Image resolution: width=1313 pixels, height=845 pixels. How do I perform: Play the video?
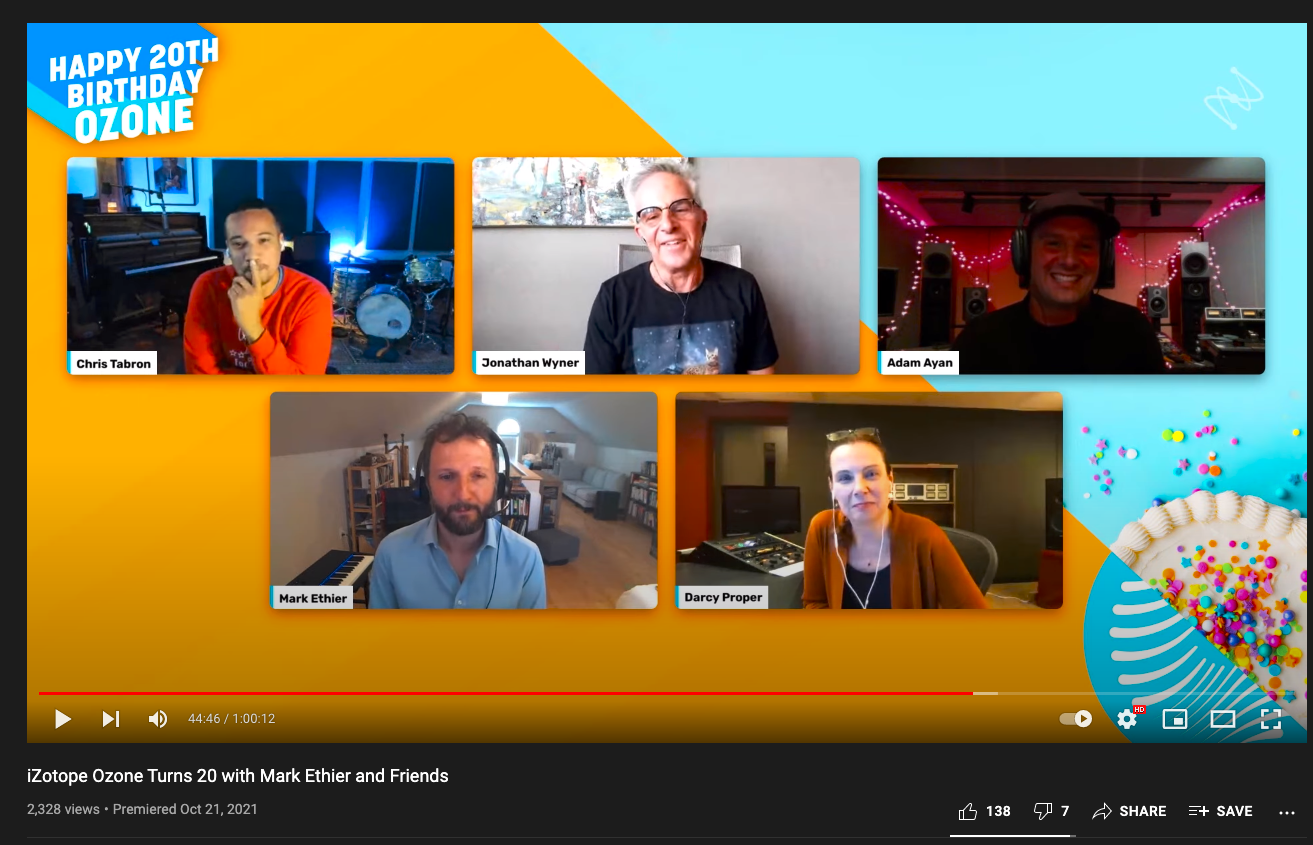[x=63, y=719]
